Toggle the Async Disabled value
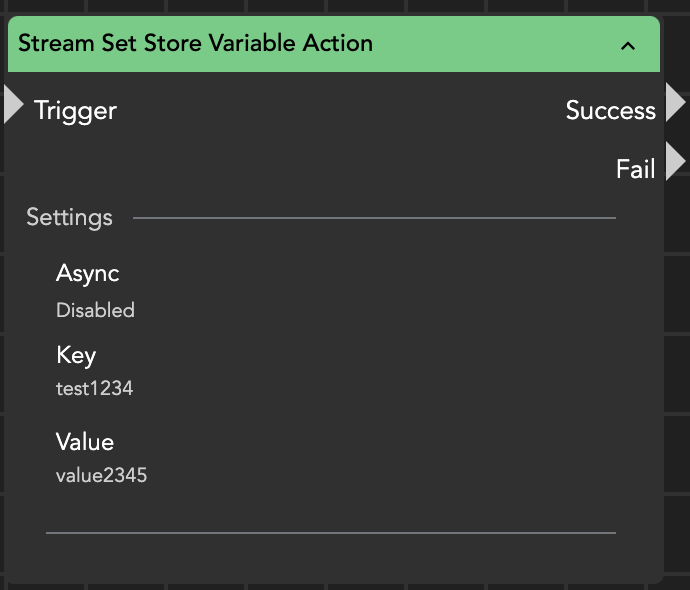690x590 pixels. pyautogui.click(x=95, y=310)
